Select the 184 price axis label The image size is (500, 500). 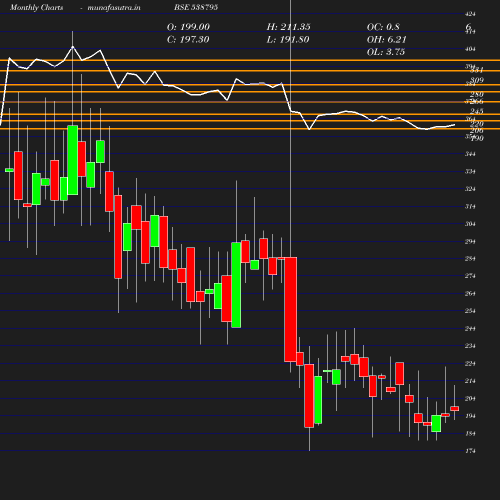coord(470,433)
